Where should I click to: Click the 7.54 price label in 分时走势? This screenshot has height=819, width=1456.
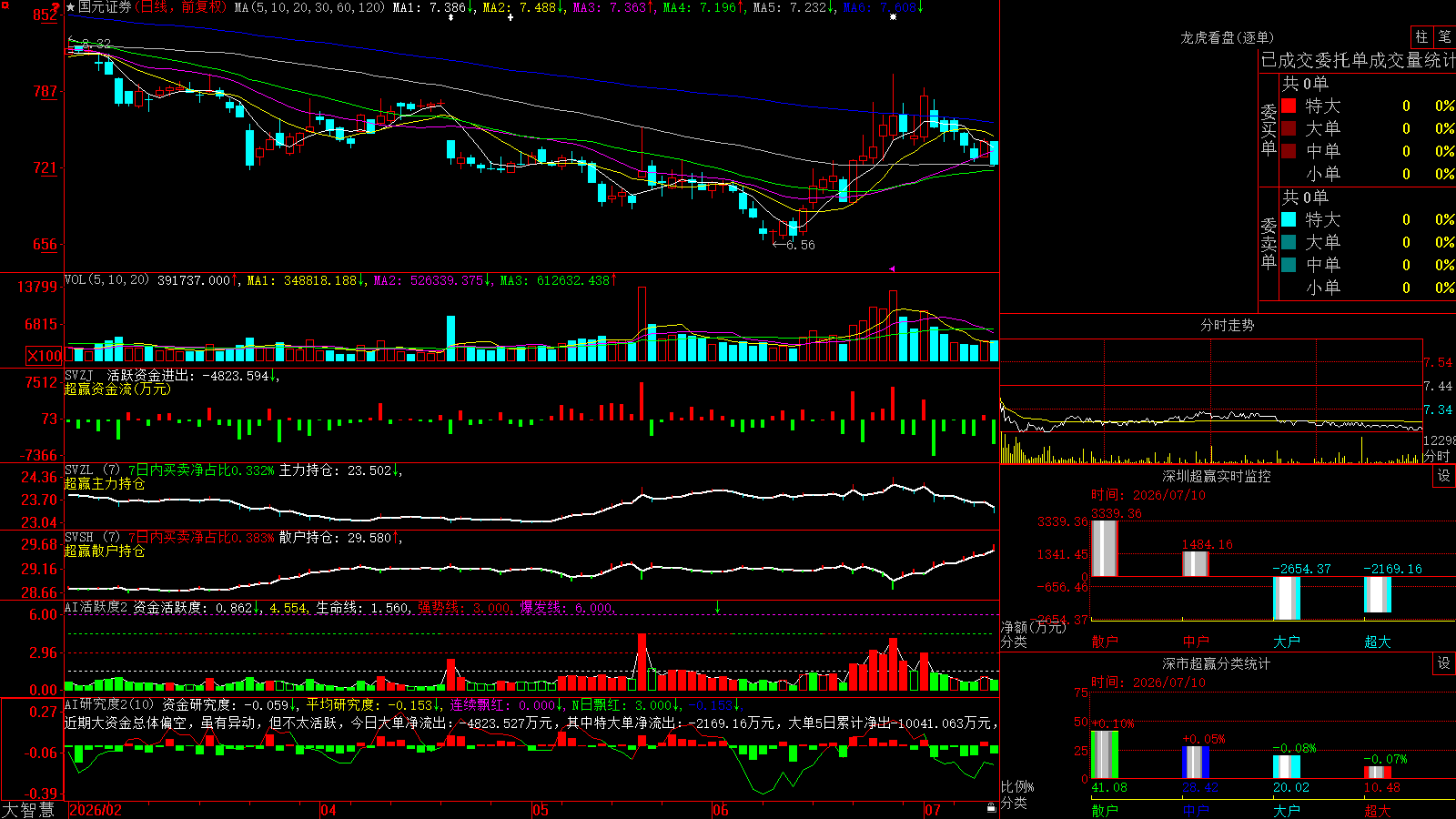1438,362
